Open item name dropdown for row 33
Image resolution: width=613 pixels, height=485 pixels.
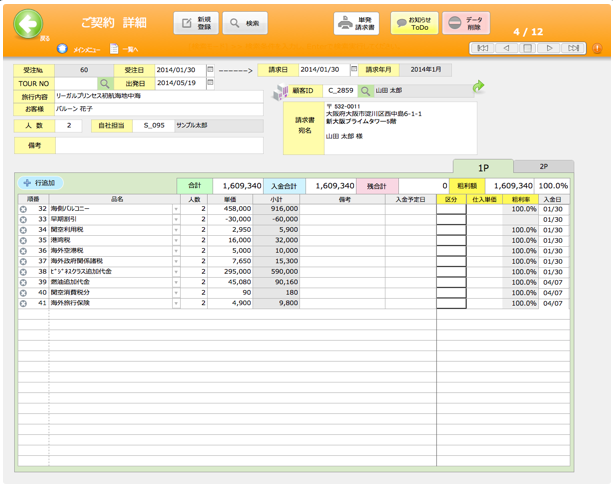(x=176, y=220)
